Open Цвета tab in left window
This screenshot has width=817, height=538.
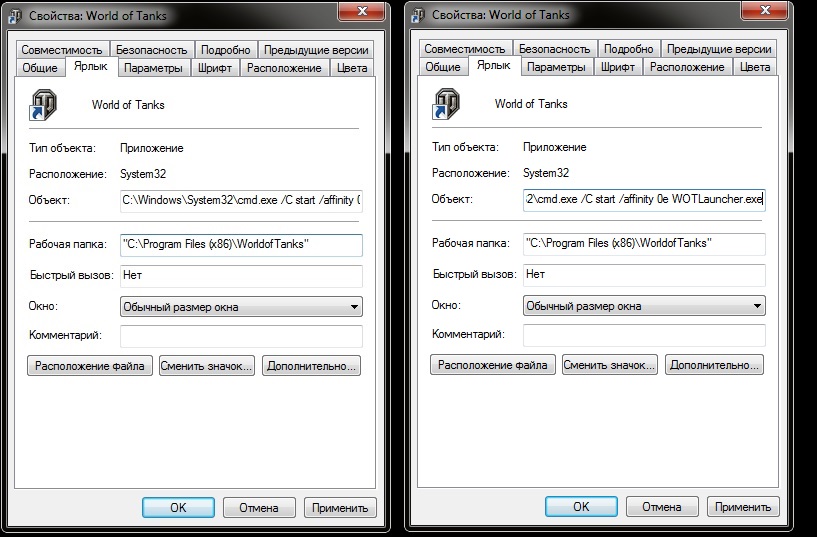coord(352,68)
